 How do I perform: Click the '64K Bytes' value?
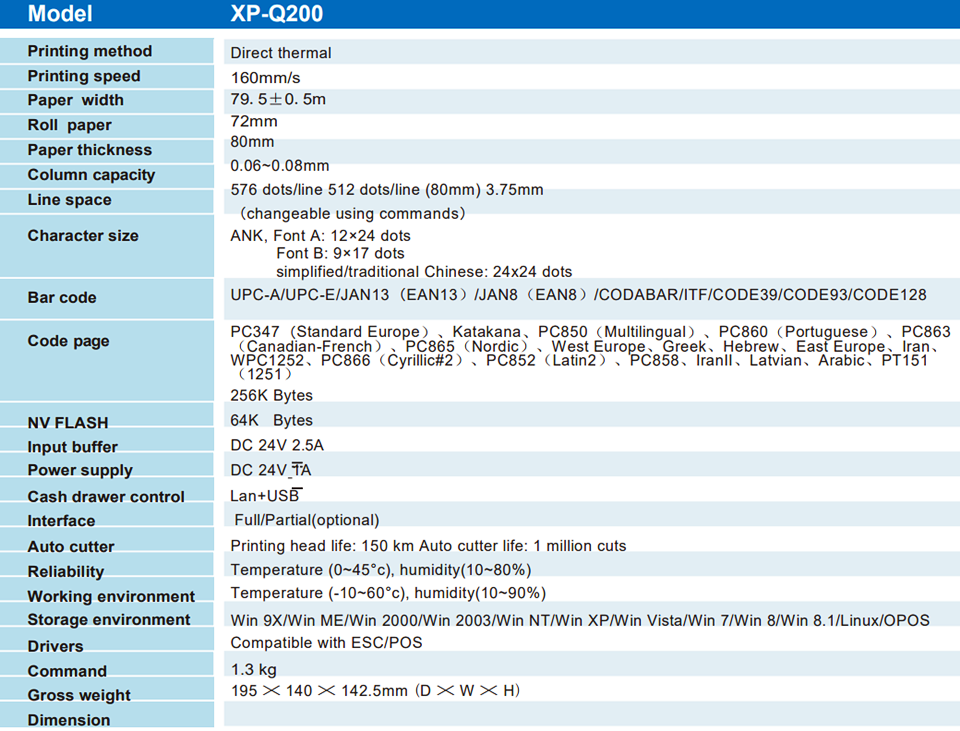(x=271, y=420)
